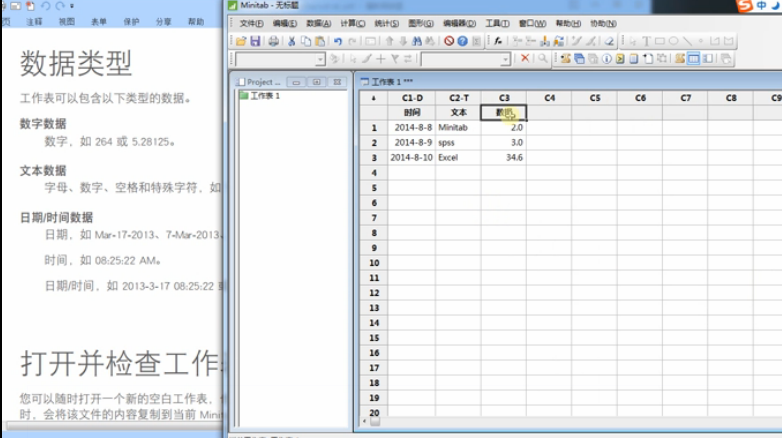
Task: Maximize the Project panel window button
Action: point(317,82)
